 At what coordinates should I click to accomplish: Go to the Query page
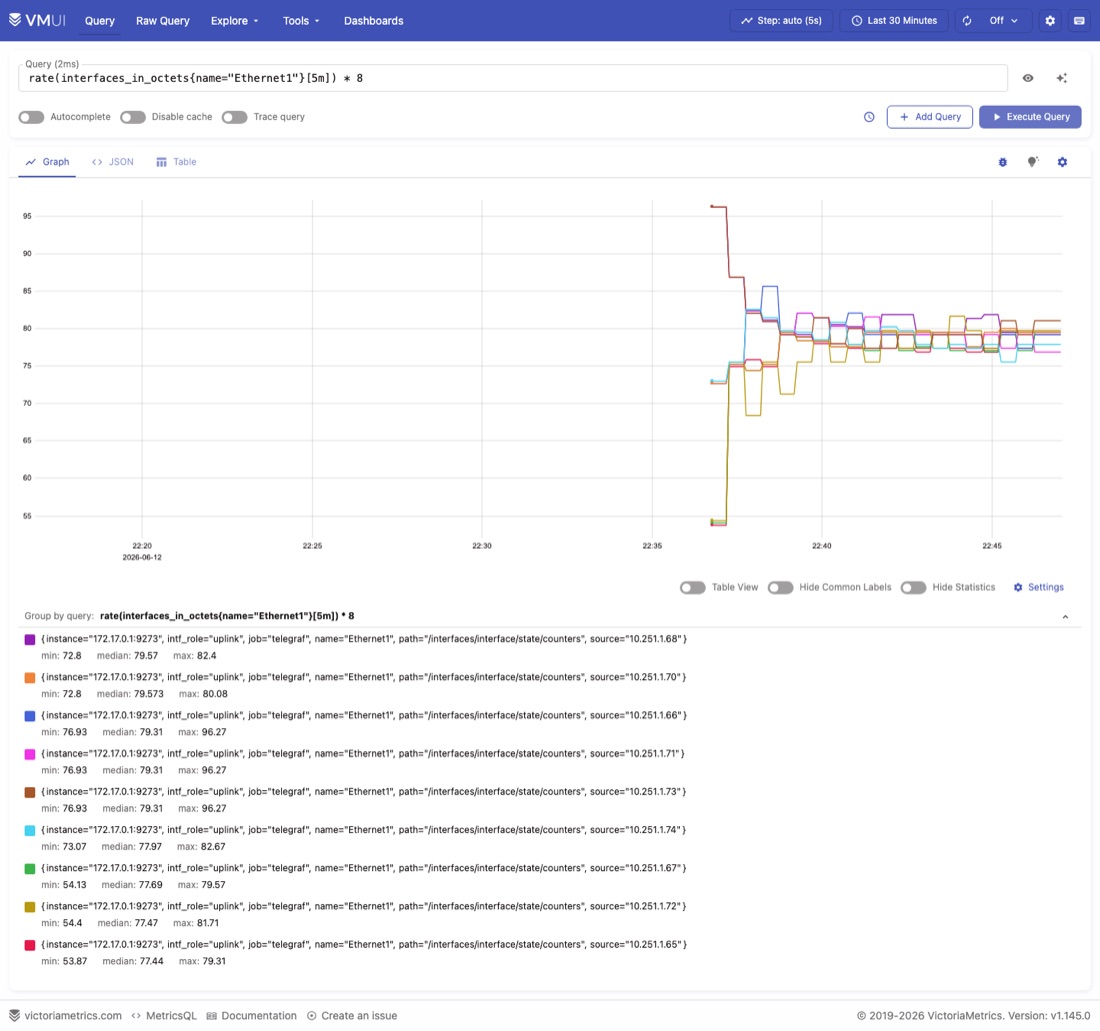tap(100, 20)
